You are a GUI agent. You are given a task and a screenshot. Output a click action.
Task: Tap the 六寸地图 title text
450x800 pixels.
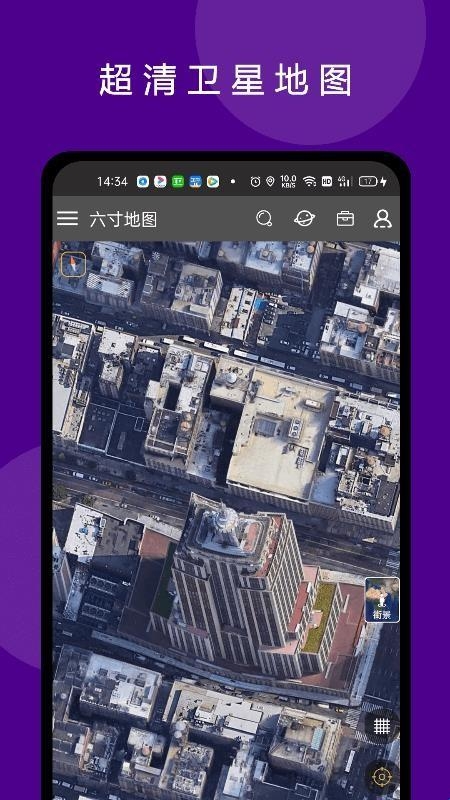123,219
